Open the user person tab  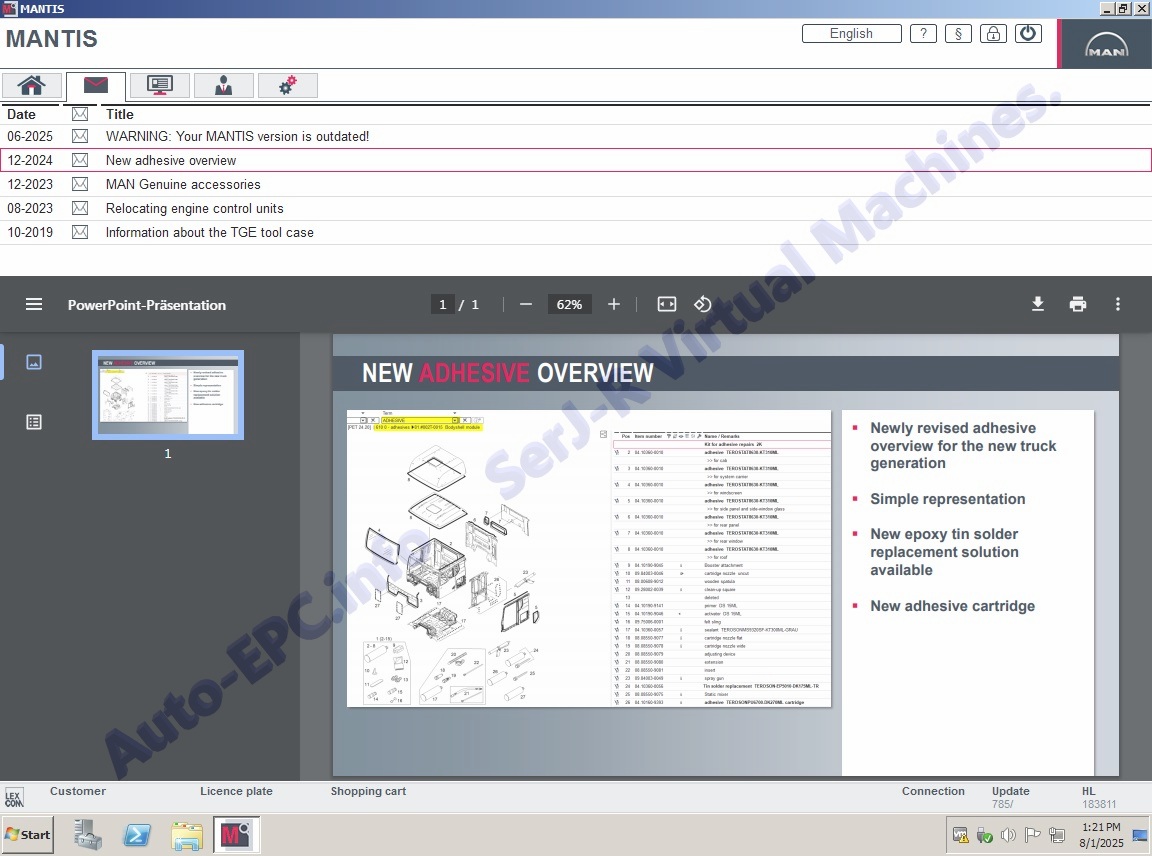223,86
